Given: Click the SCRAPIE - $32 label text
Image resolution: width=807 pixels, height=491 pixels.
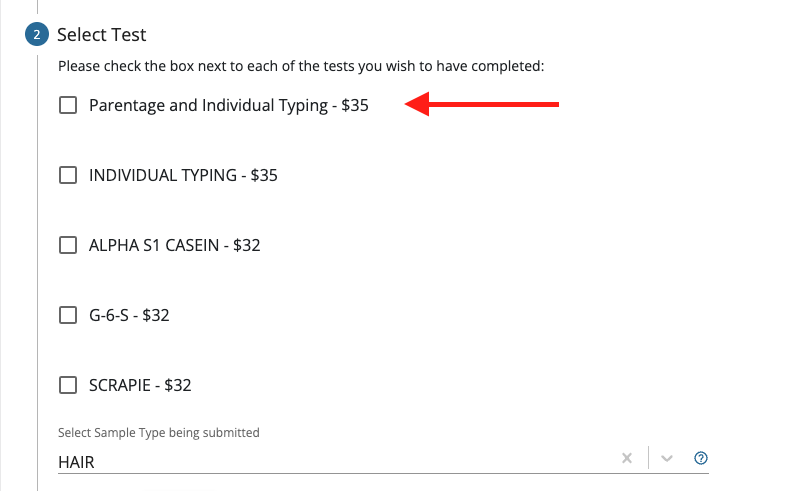Looking at the screenshot, I should coord(140,385).
